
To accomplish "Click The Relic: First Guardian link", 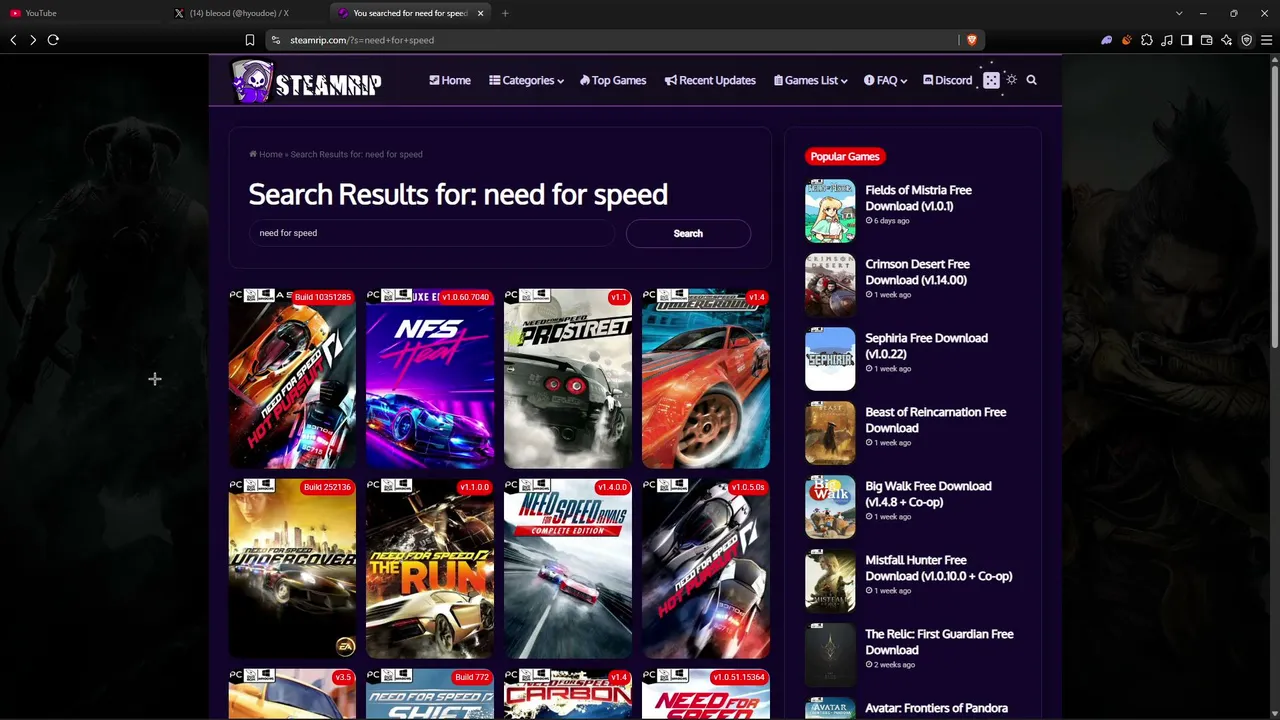I will 939,642.
